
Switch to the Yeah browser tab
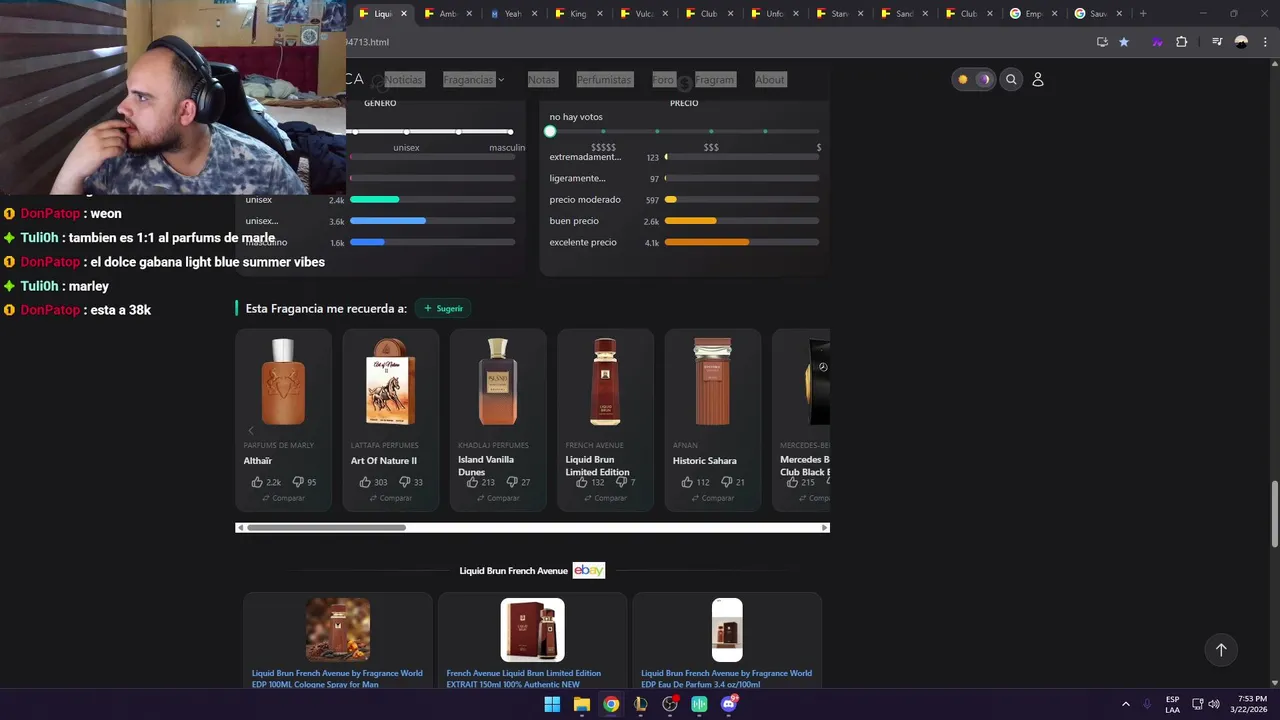pyautogui.click(x=512, y=14)
